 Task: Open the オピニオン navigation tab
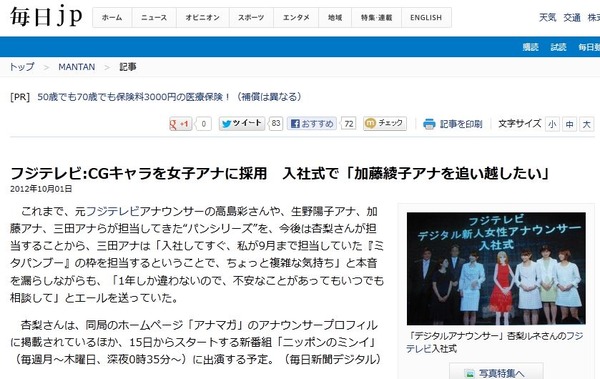(x=203, y=18)
